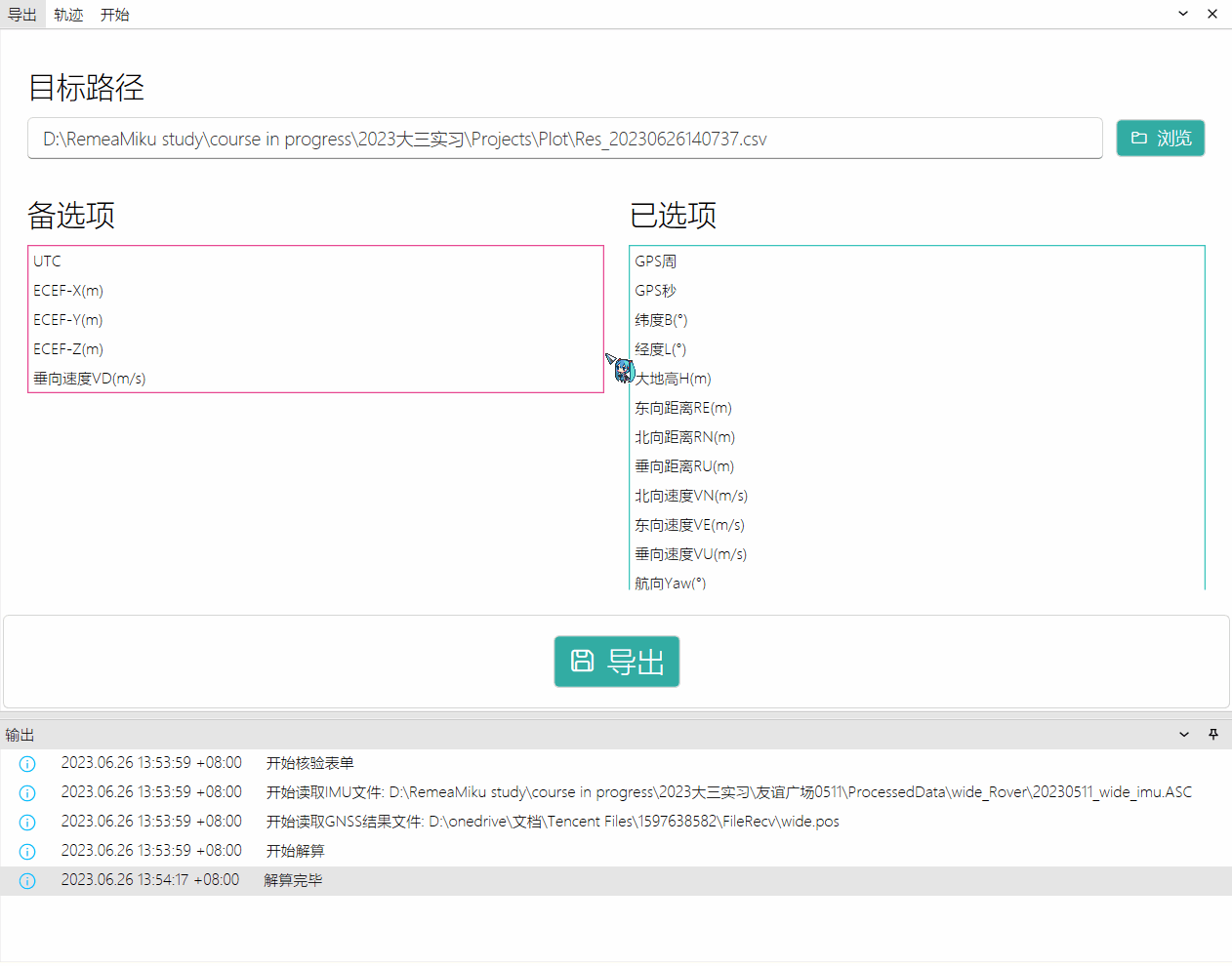Select GPS秒 in the 已选项 list
Screen dimensions: 1232x966
[x=918, y=291]
